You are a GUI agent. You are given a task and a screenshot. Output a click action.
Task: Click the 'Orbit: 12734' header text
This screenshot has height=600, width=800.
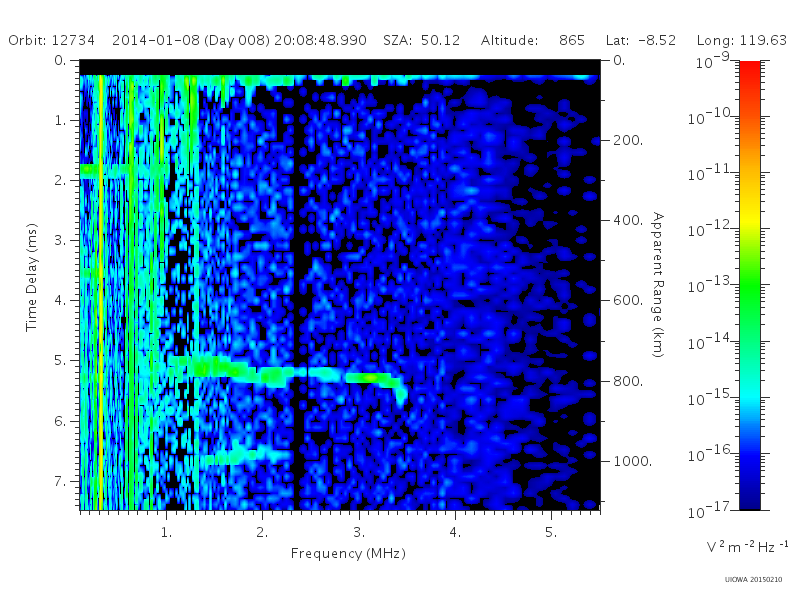point(52,40)
